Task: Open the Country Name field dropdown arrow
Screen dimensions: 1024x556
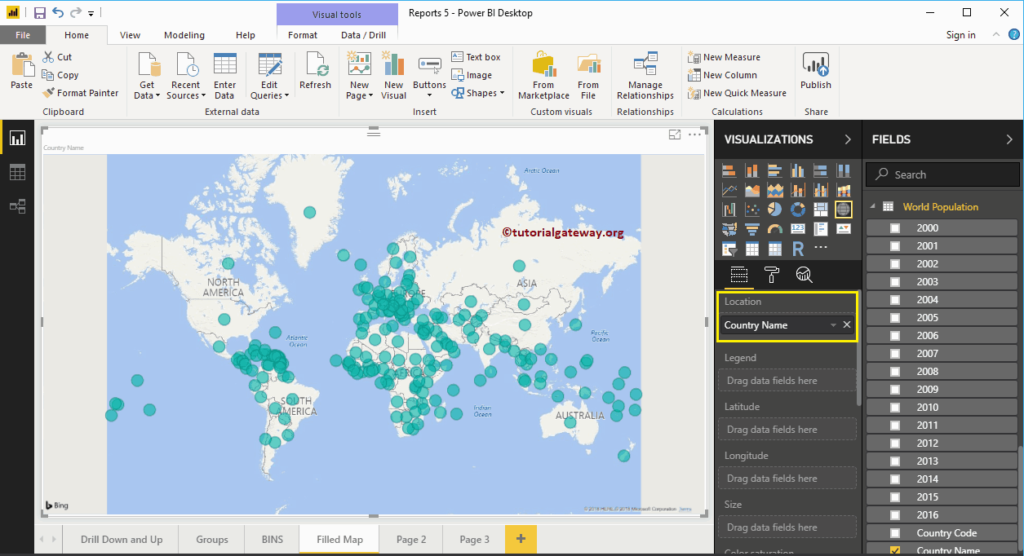Action: click(833, 325)
